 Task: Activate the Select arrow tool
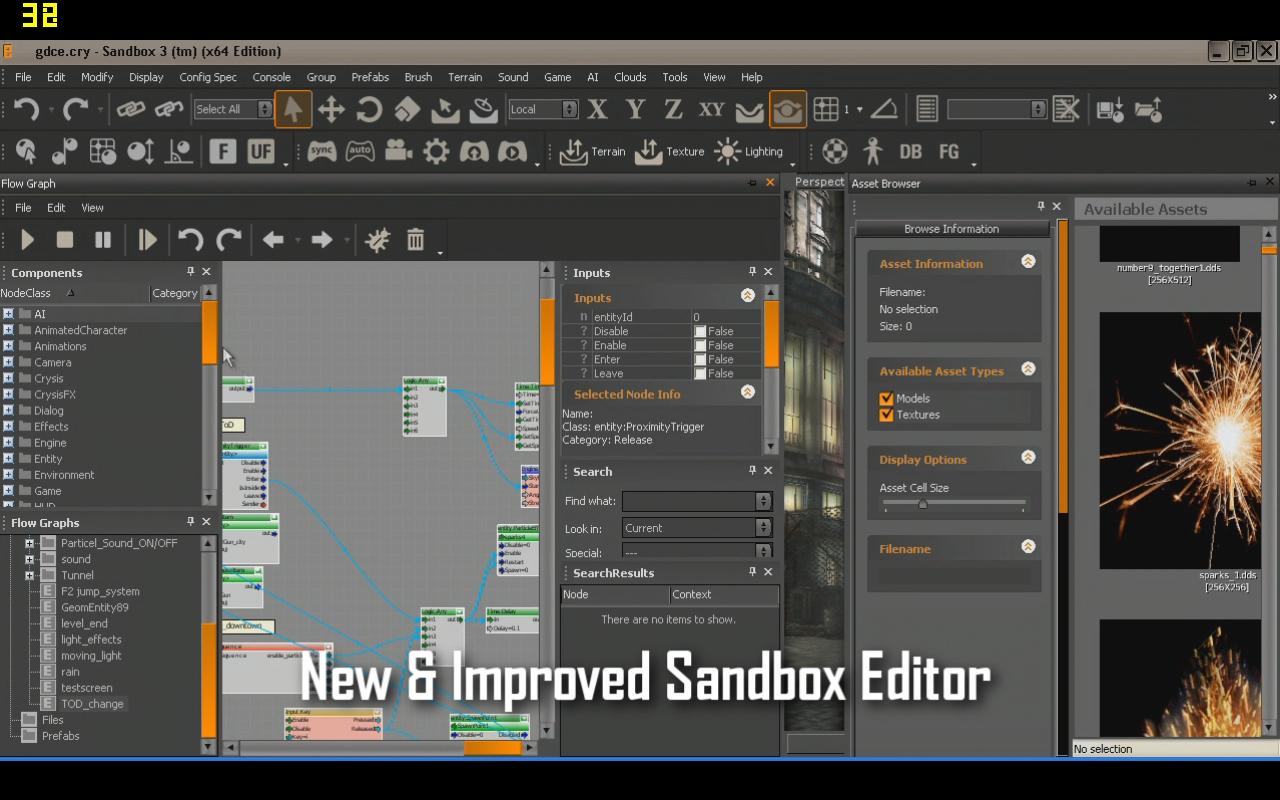coord(293,109)
